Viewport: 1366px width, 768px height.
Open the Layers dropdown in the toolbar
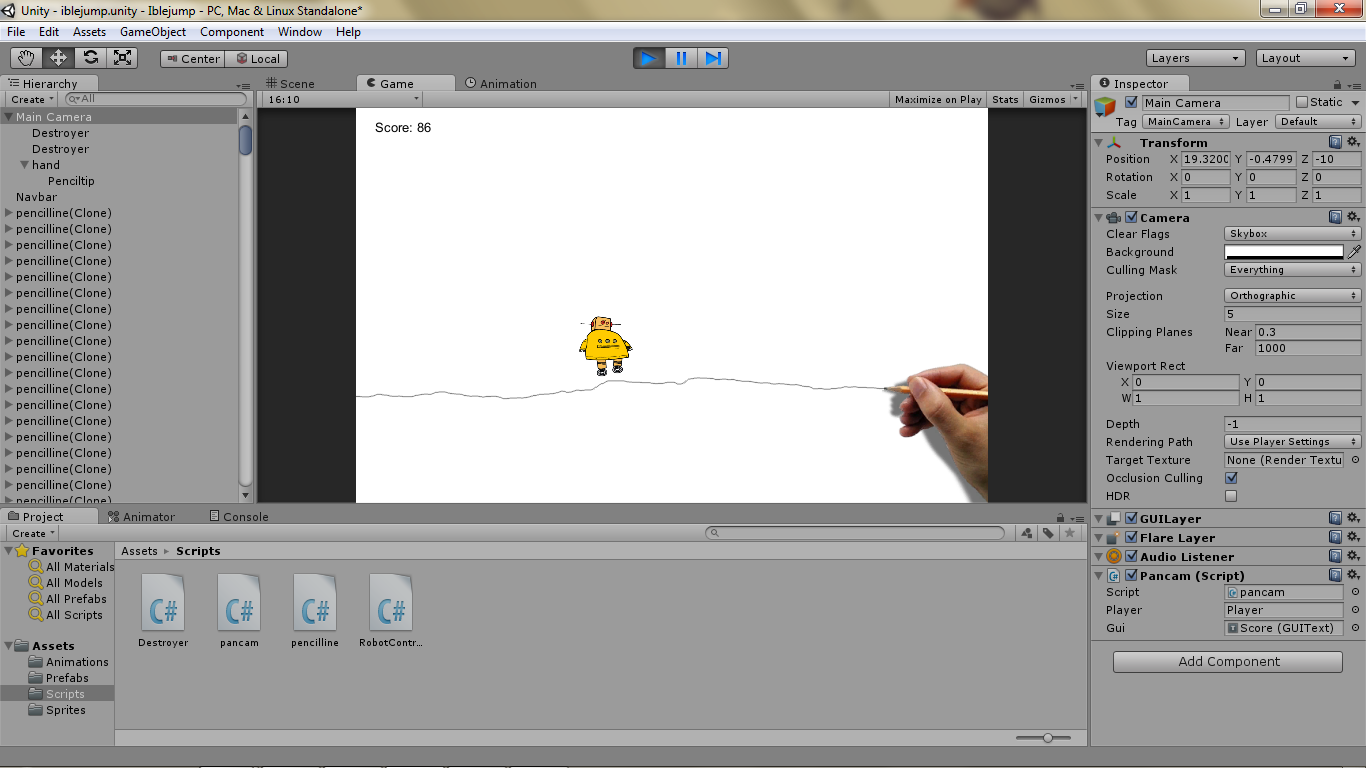point(1195,58)
